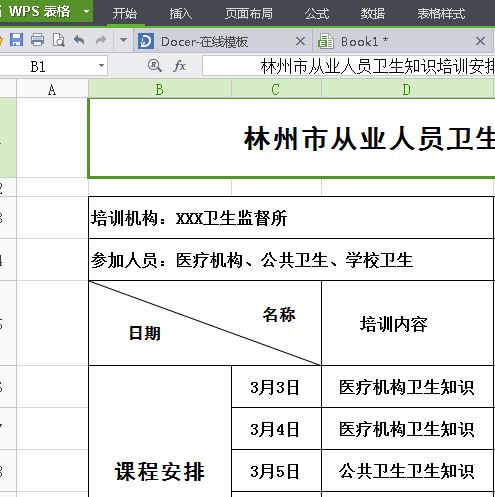
Task: Click the formula bar input field
Action: point(348,66)
